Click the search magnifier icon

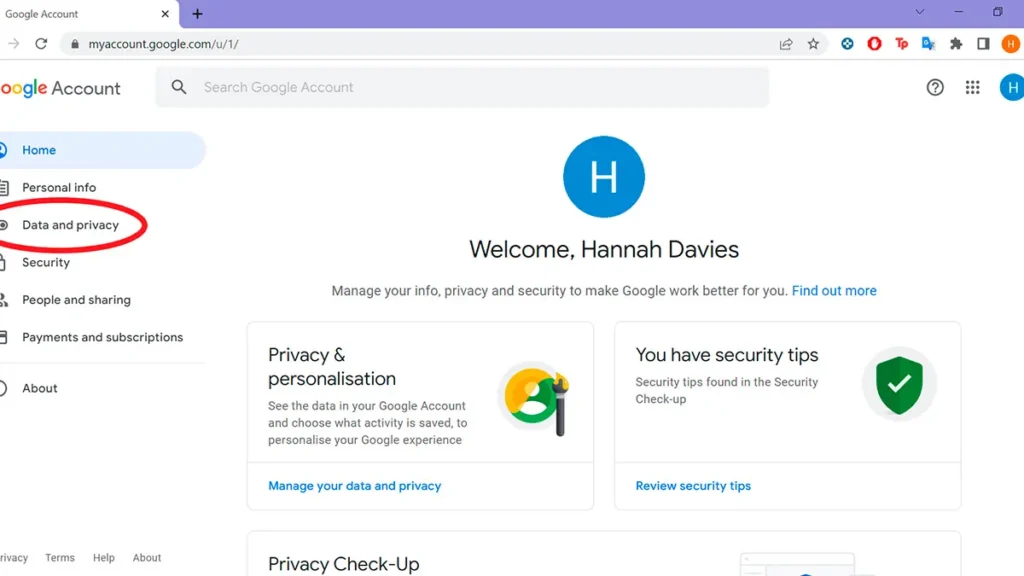click(179, 87)
